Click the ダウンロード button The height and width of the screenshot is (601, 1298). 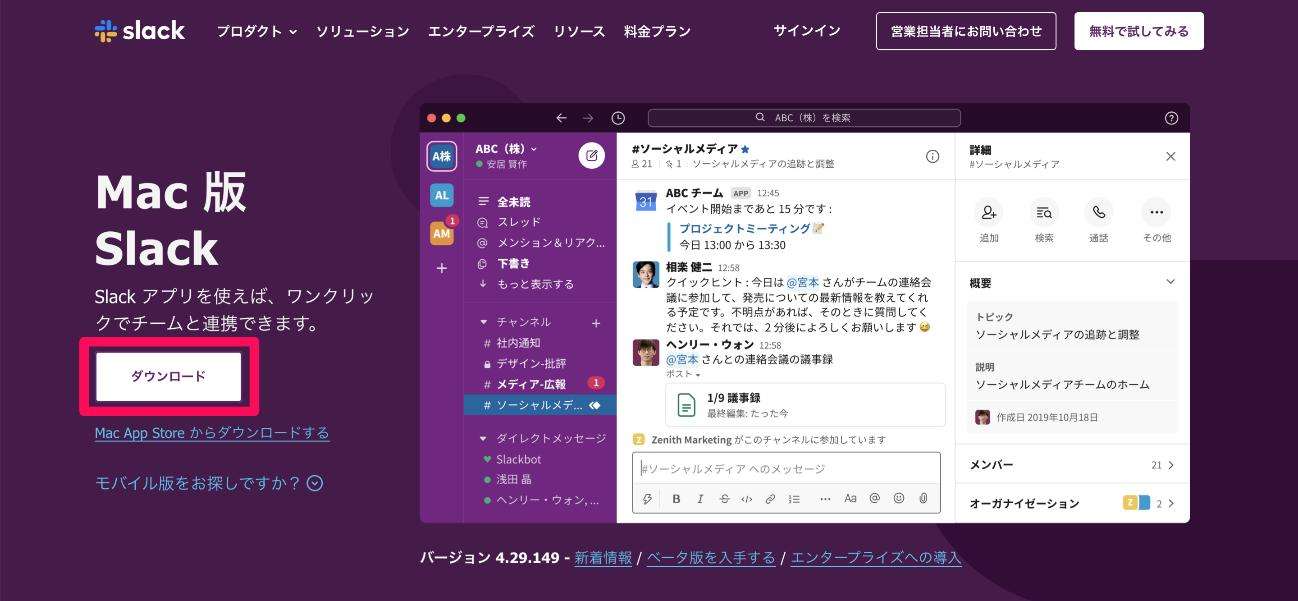[169, 374]
